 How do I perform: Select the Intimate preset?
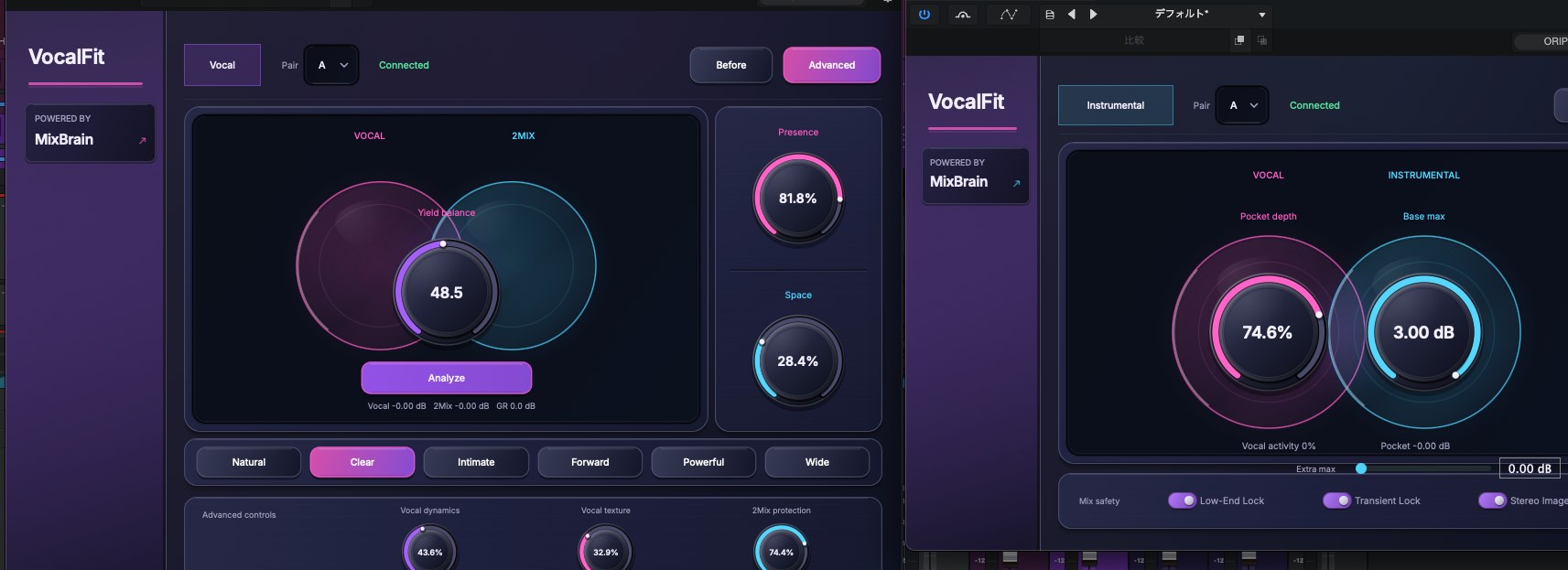tap(476, 462)
